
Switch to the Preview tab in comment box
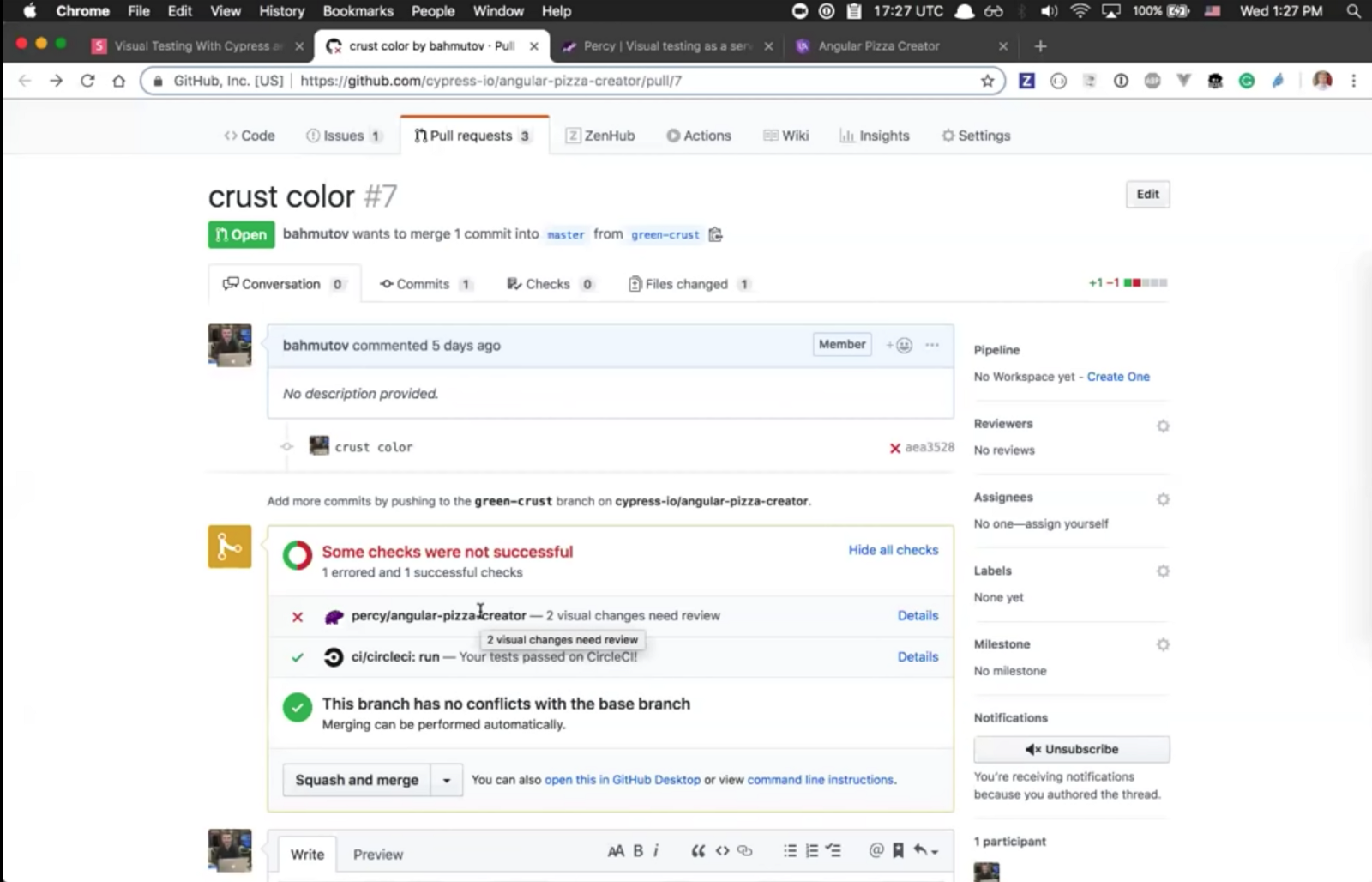click(x=378, y=855)
